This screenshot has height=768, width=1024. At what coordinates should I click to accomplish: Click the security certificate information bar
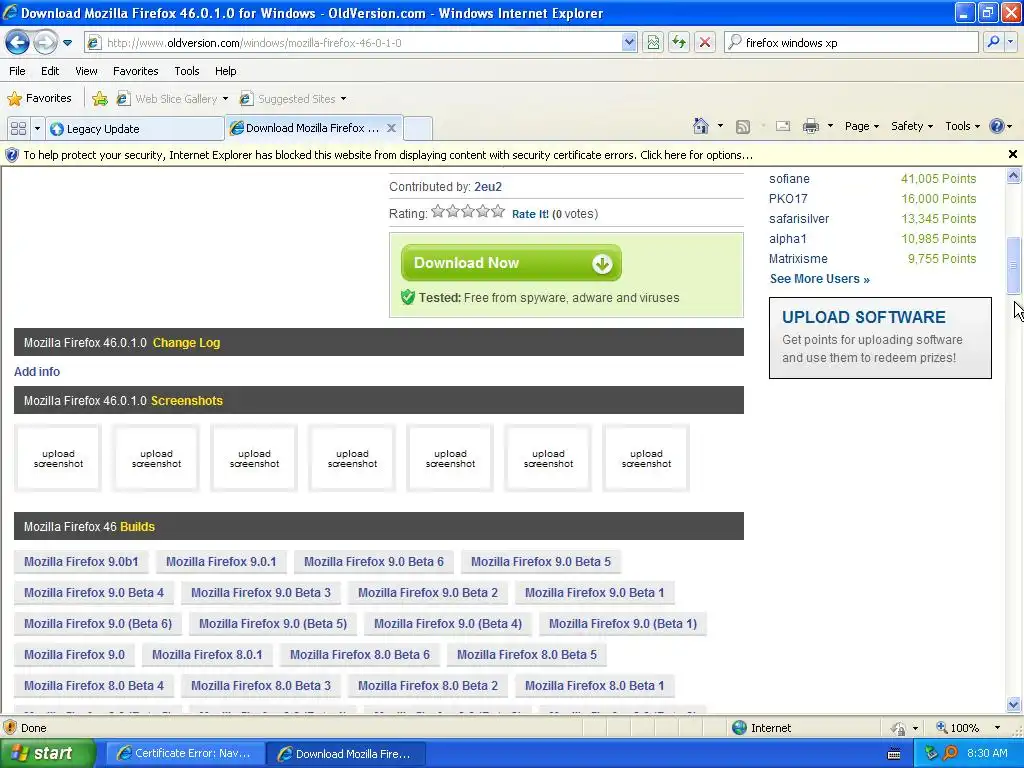click(503, 155)
